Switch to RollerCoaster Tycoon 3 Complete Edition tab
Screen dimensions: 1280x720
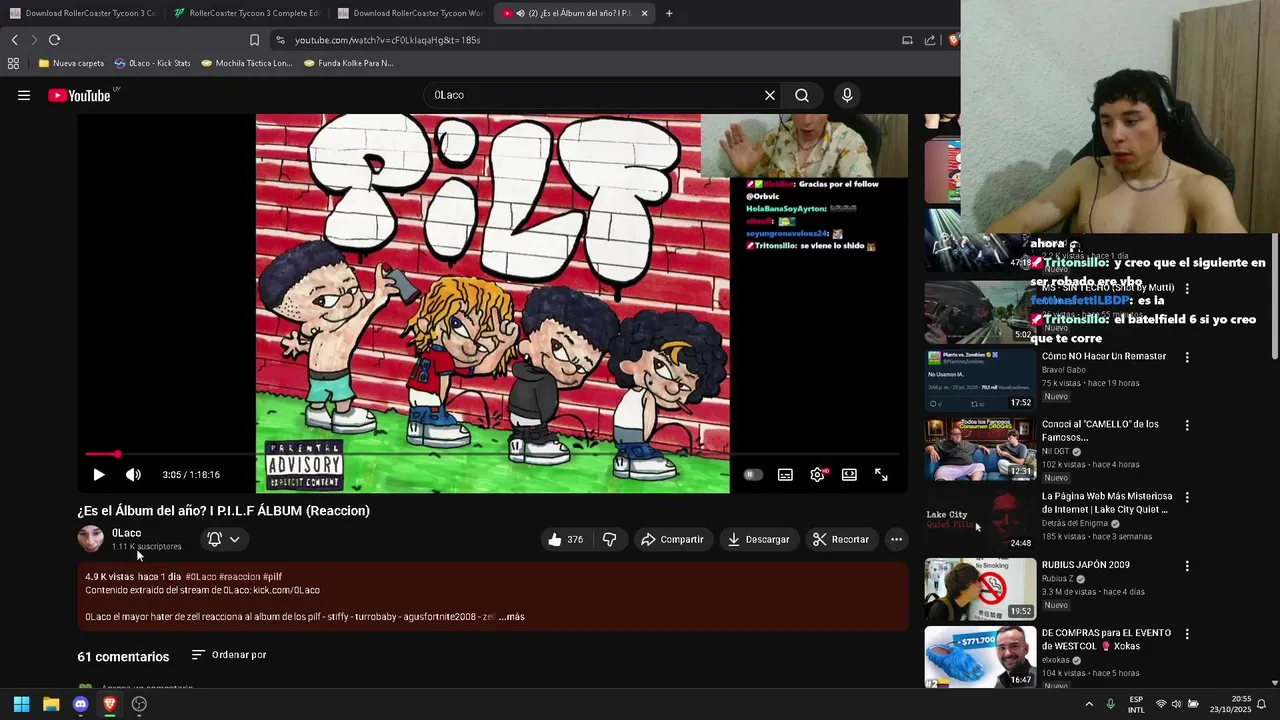coord(245,13)
